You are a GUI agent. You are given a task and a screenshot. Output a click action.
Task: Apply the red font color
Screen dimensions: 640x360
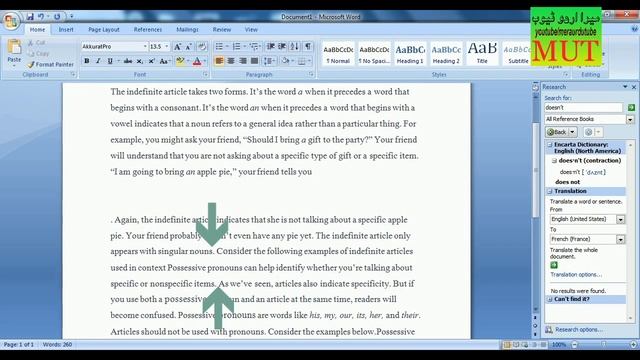[197, 61]
